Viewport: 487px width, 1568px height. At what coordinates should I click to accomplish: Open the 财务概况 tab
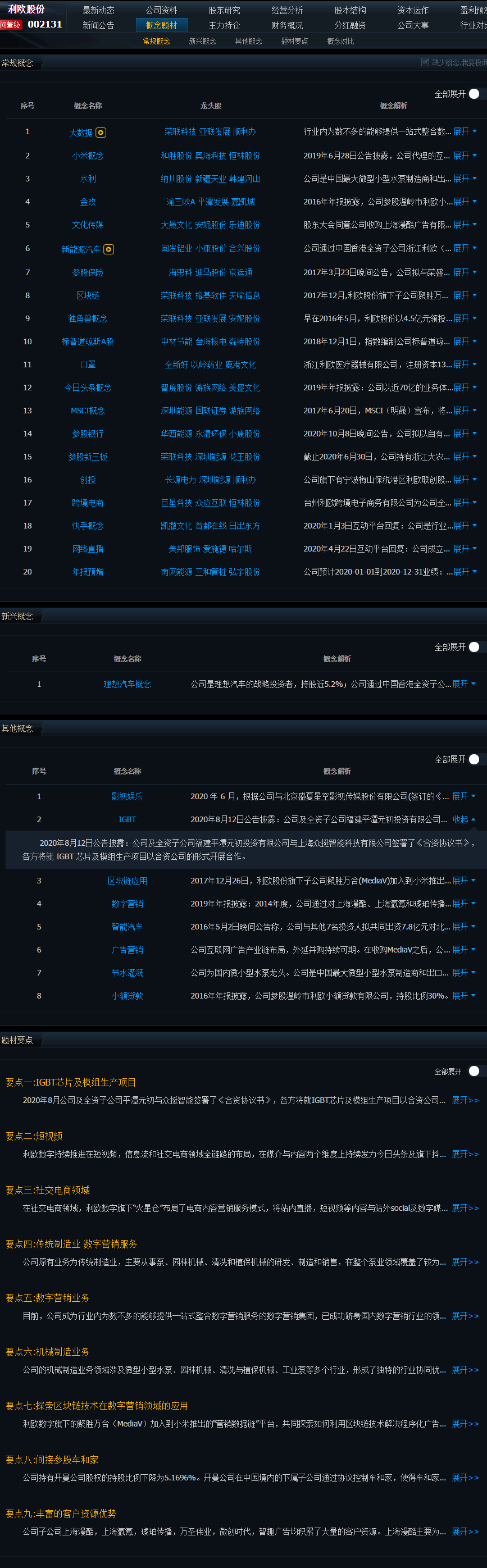click(x=288, y=26)
